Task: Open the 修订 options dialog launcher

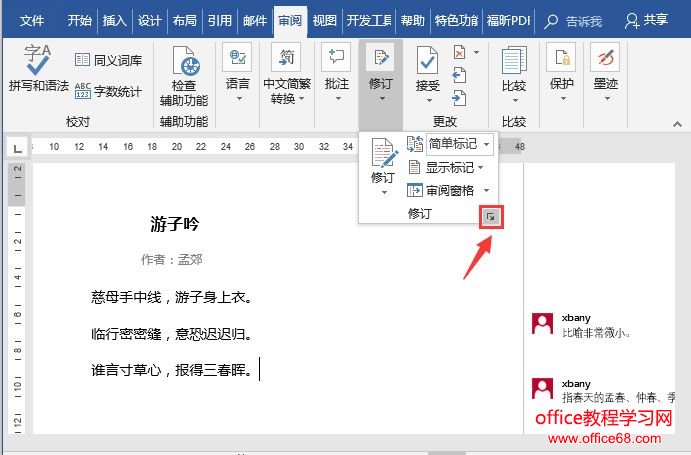Action: (491, 216)
